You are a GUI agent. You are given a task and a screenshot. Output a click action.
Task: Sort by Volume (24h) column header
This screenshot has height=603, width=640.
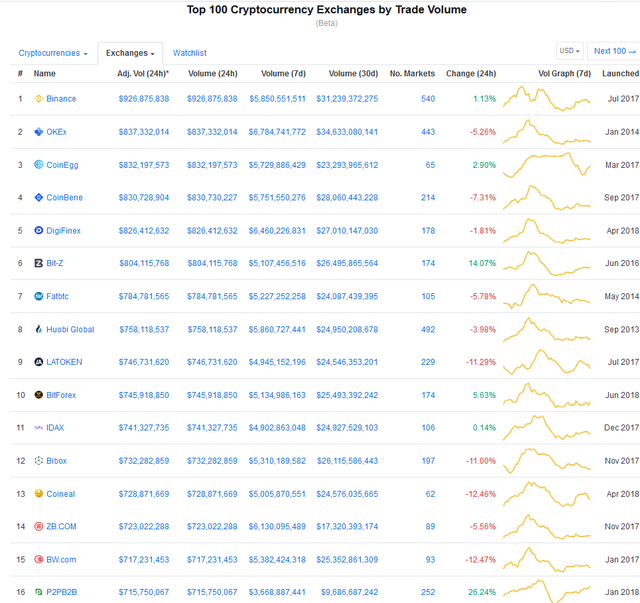coord(213,73)
